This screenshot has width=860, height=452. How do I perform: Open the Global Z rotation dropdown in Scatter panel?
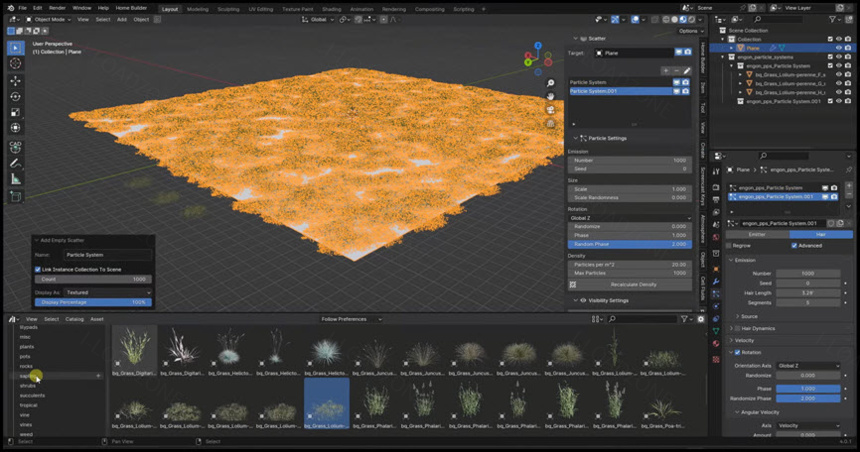click(x=630, y=218)
